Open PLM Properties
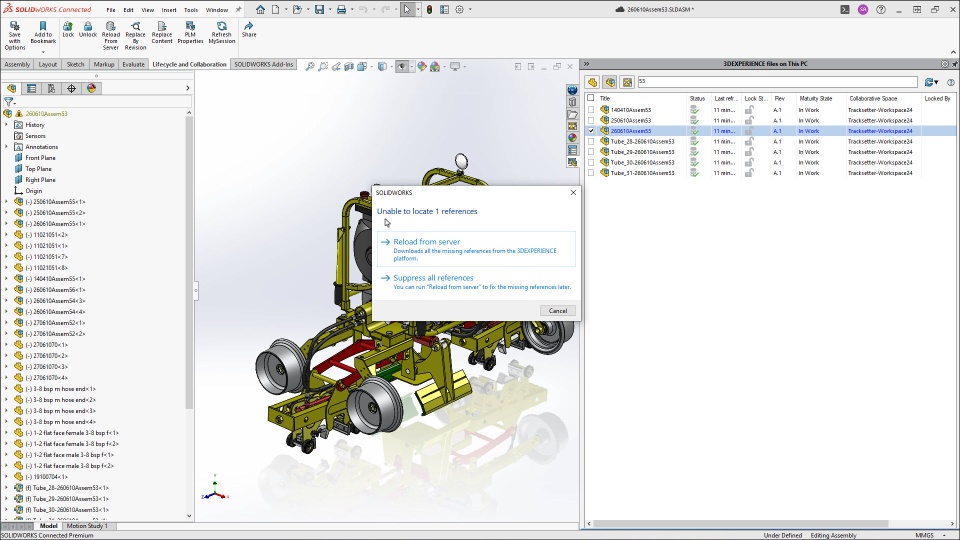Image resolution: width=960 pixels, height=540 pixels. tap(190, 32)
